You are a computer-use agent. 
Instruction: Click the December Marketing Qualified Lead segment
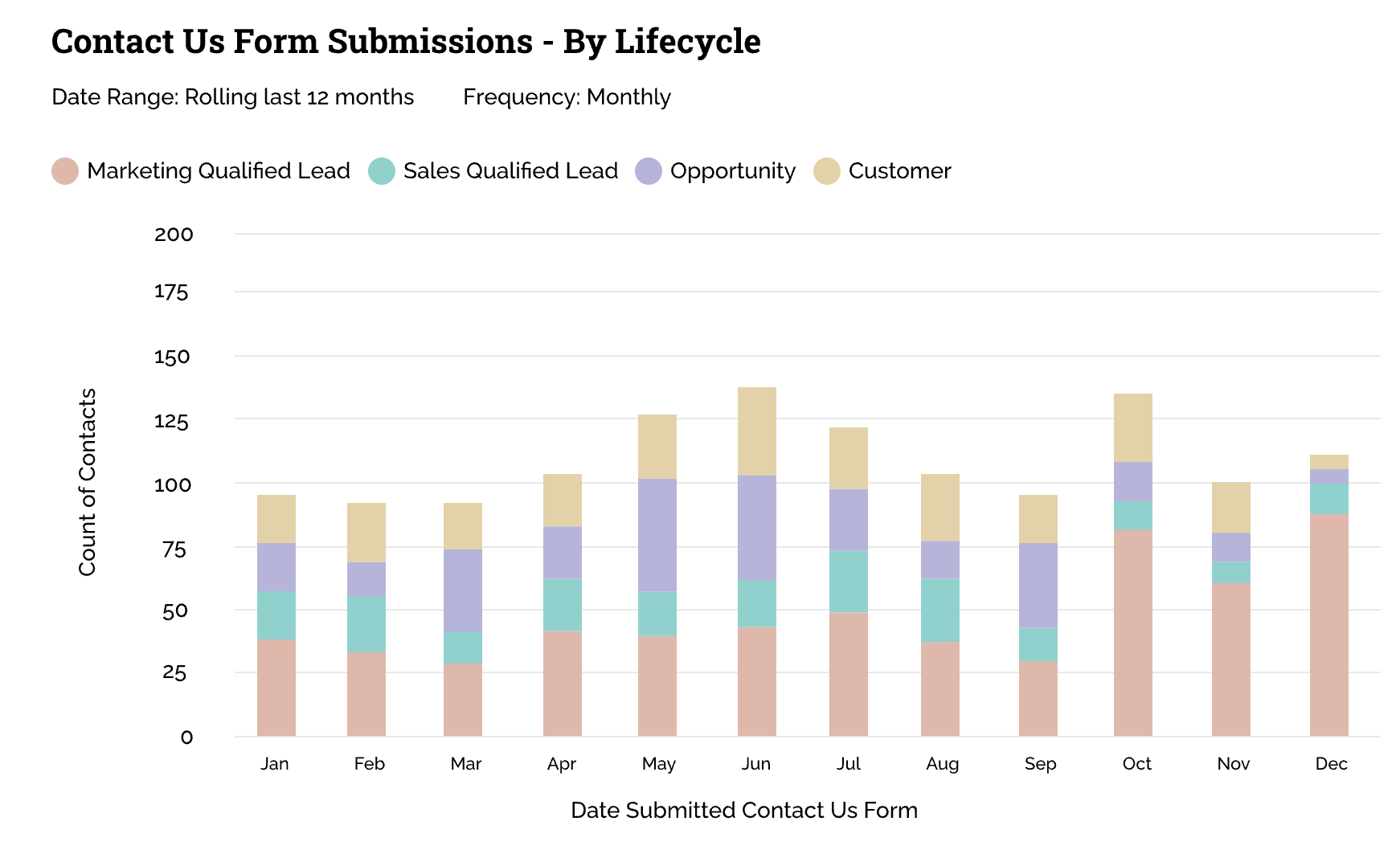coord(1329,624)
